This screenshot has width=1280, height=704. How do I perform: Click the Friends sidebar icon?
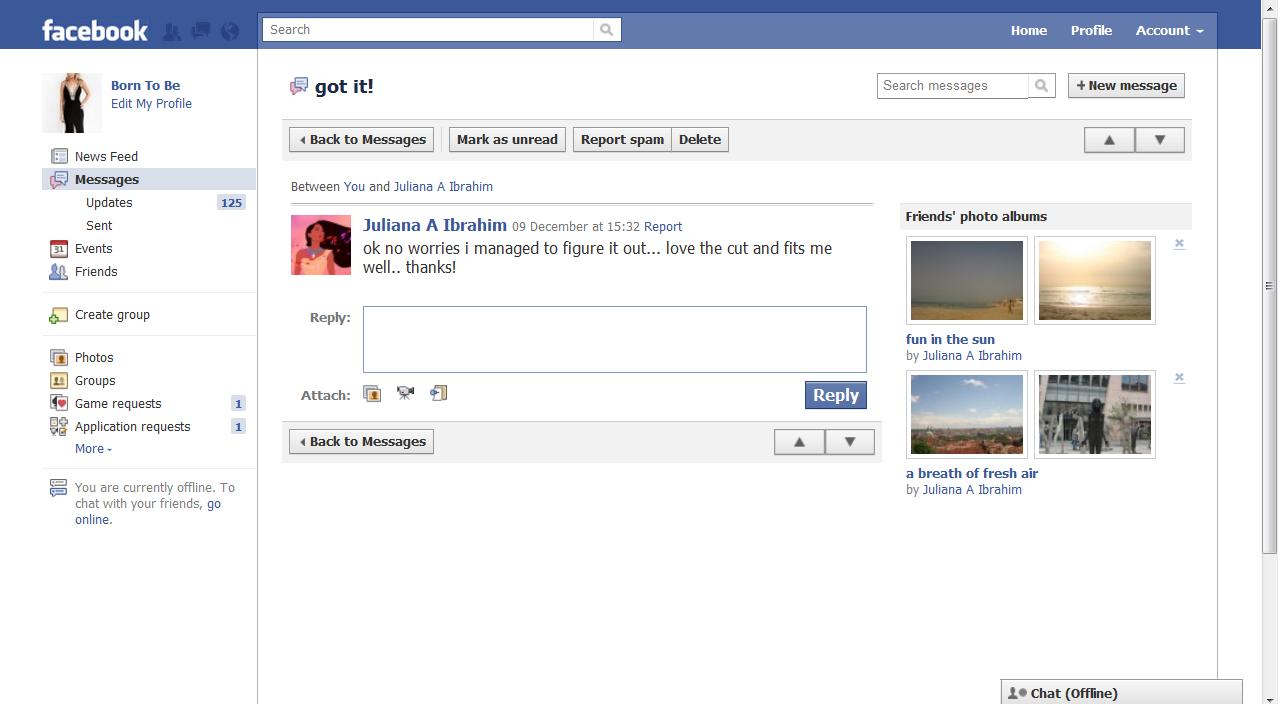(x=59, y=271)
